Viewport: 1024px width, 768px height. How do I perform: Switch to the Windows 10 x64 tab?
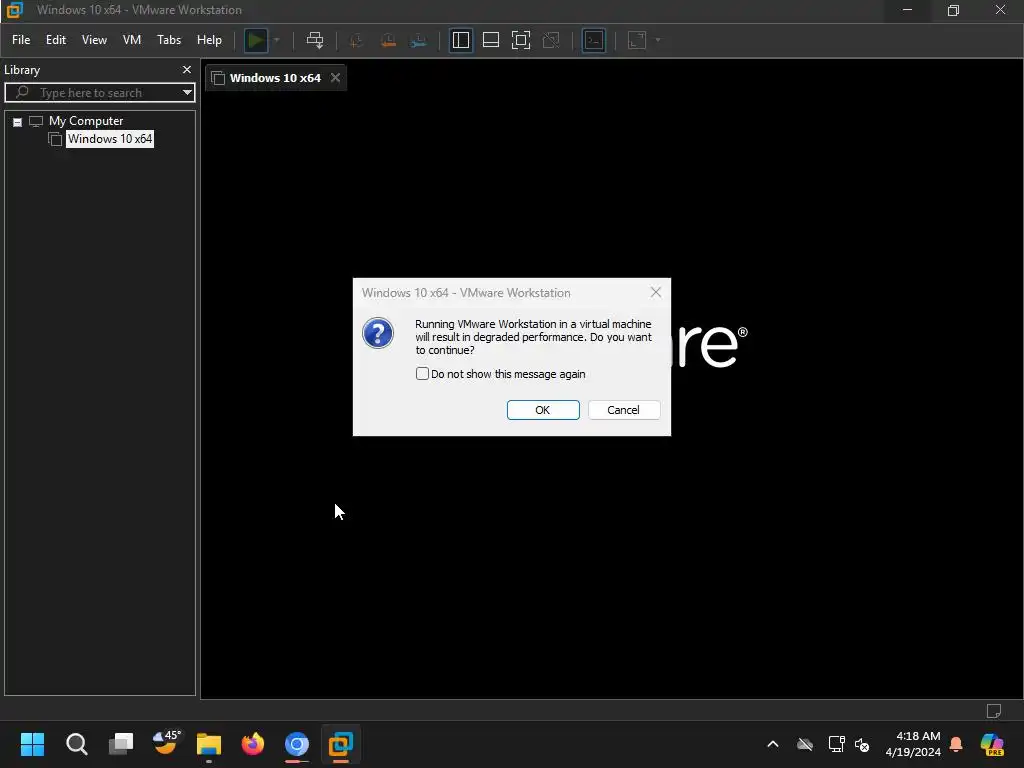pyautogui.click(x=274, y=78)
